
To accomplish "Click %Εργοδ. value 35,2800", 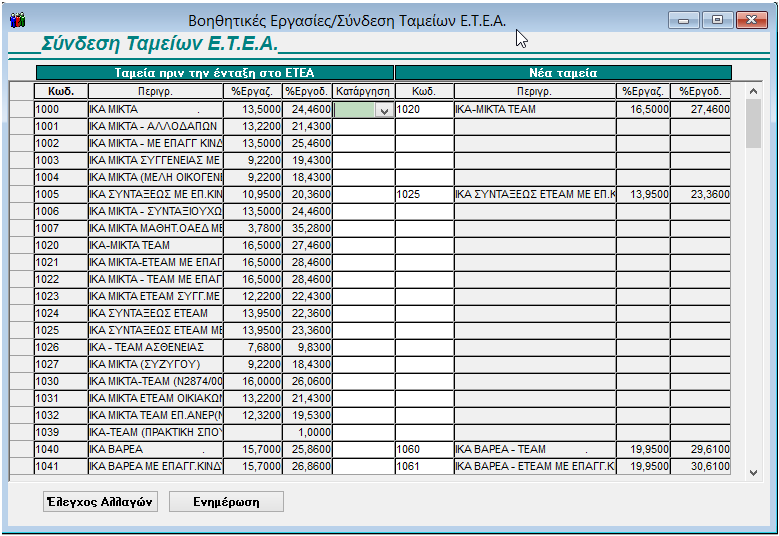I will pos(307,229).
